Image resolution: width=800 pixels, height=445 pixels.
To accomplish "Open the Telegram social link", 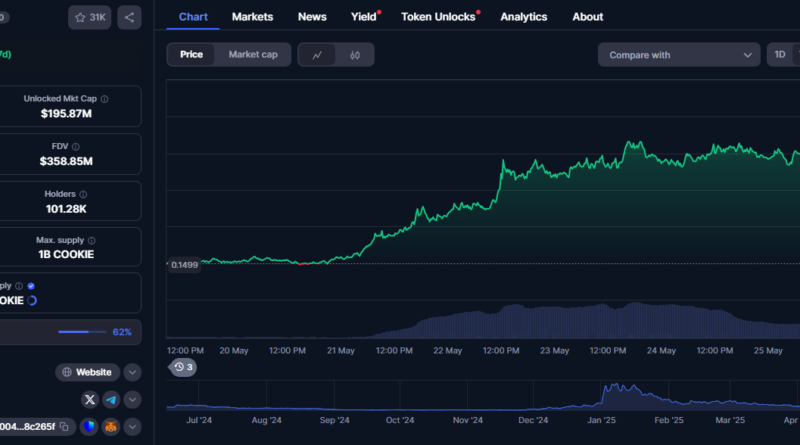I will [x=111, y=399].
